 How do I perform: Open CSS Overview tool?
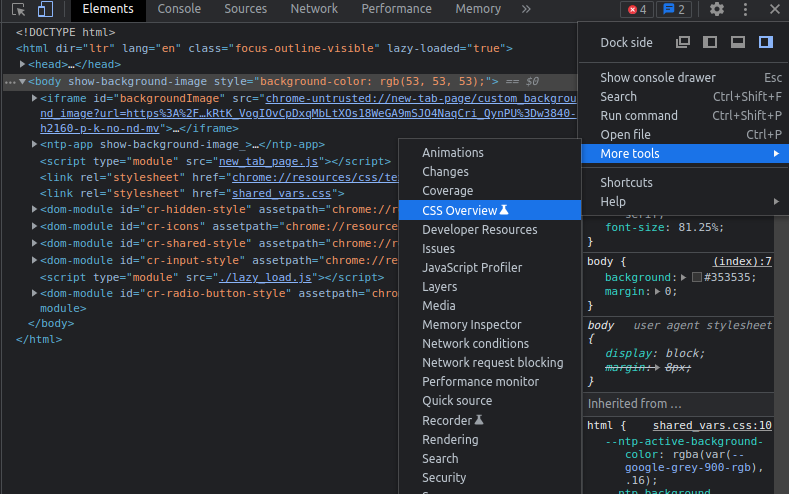pyautogui.click(x=490, y=210)
